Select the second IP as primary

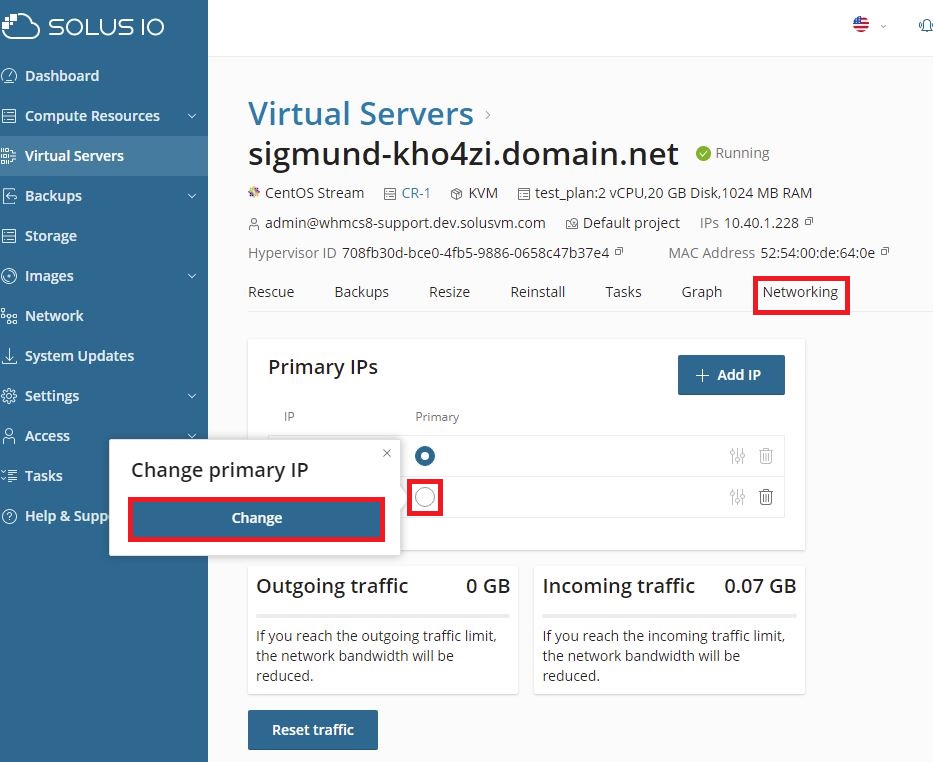pyautogui.click(x=425, y=497)
